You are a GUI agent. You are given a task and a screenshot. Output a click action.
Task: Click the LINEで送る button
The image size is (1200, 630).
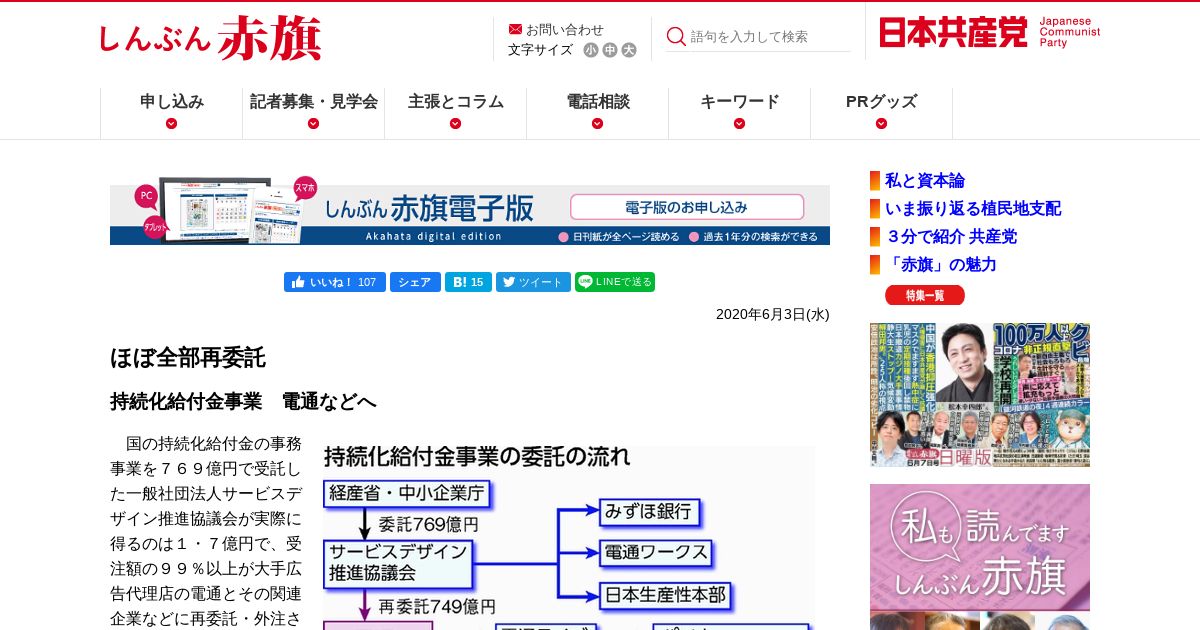pyautogui.click(x=615, y=282)
